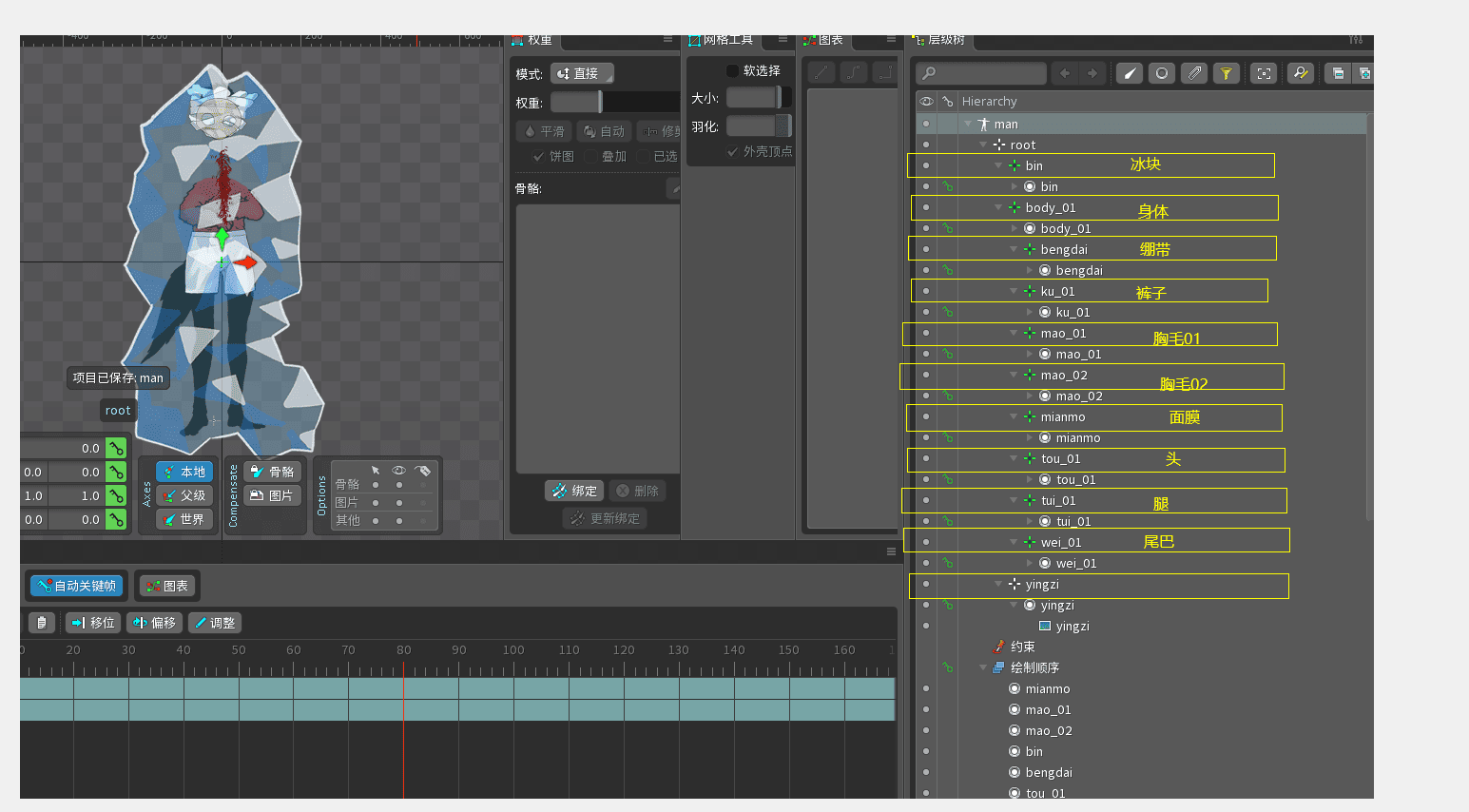The width and height of the screenshot is (1469, 812).
Task: Enable the 软选择 checkbox
Action: click(x=732, y=70)
